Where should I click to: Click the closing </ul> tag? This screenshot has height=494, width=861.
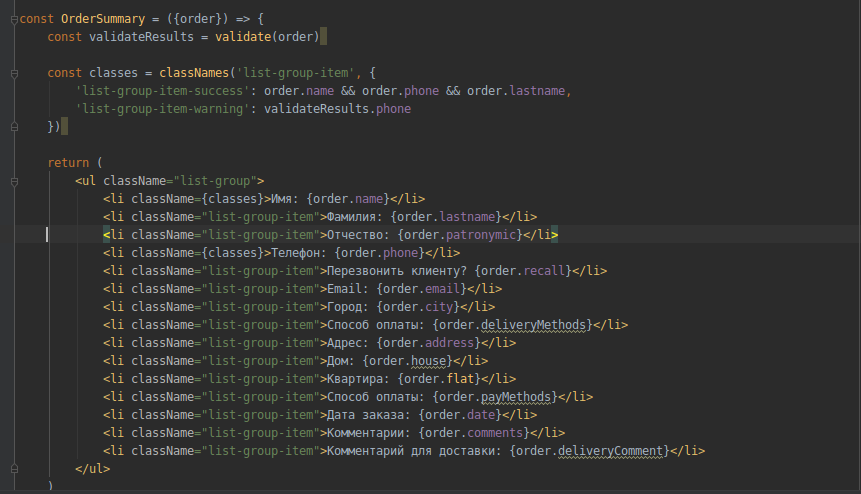[92, 469]
